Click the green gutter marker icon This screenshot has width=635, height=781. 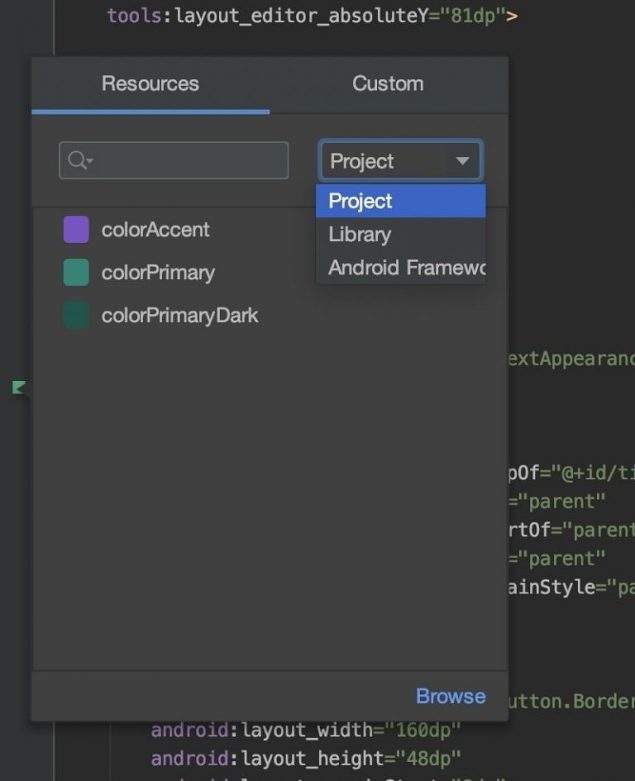click(x=18, y=388)
